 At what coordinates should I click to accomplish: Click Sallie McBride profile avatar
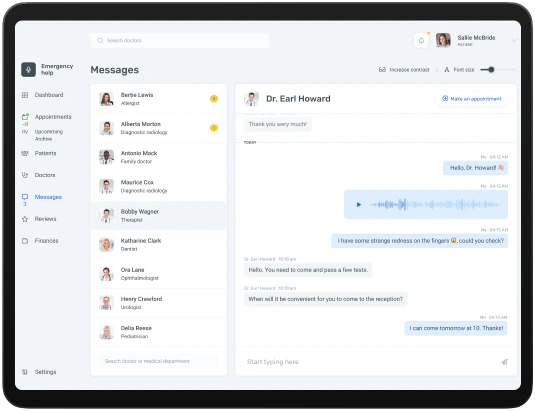tap(443, 40)
